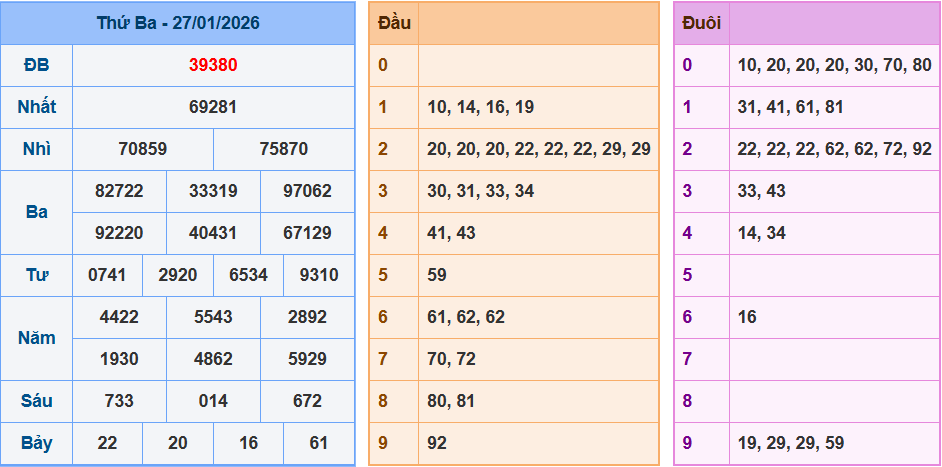Click the Đầu row 2 values list
The image size is (942, 467).
[538, 149]
